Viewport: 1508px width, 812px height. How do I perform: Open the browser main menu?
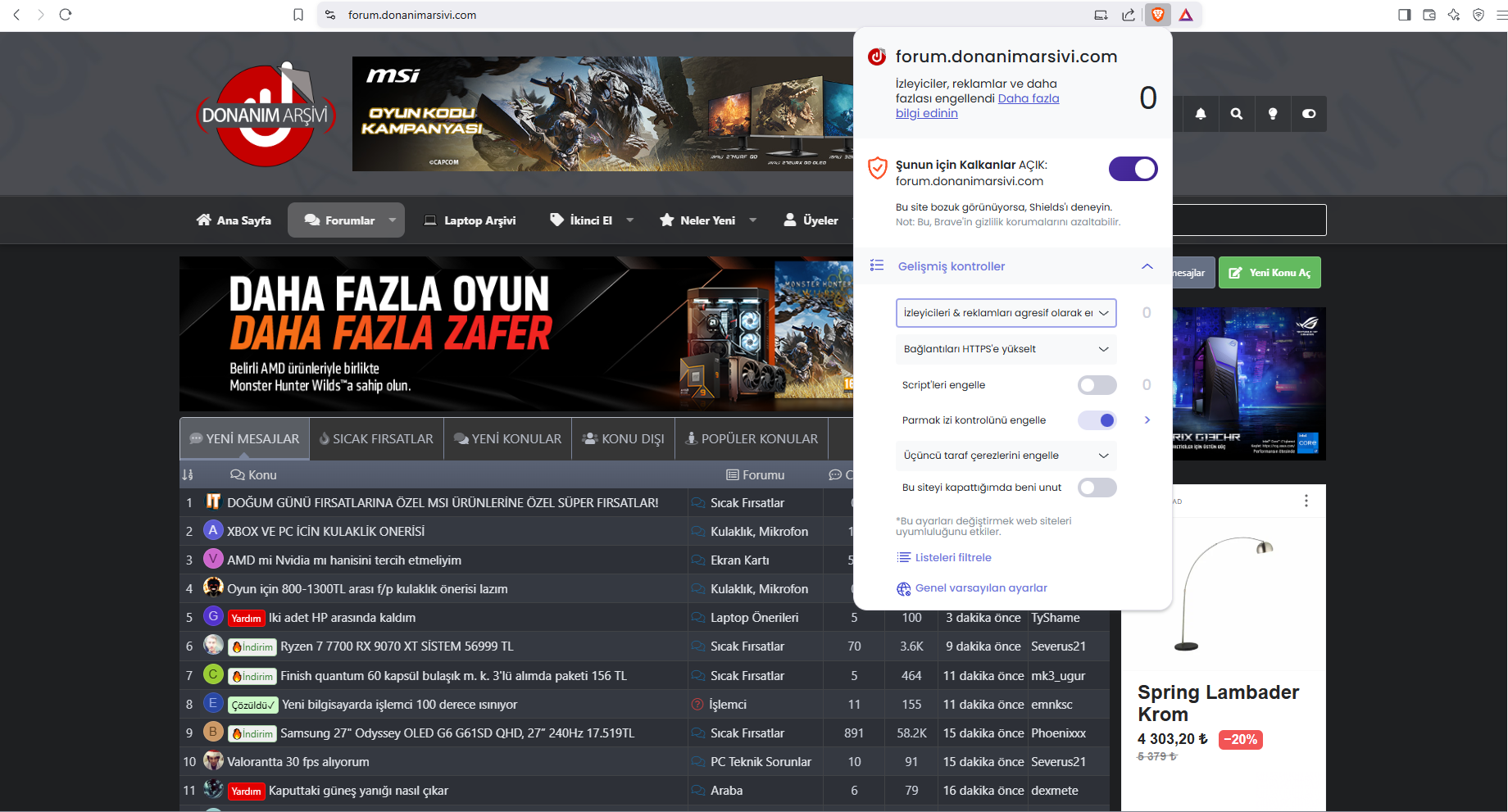1501,15
